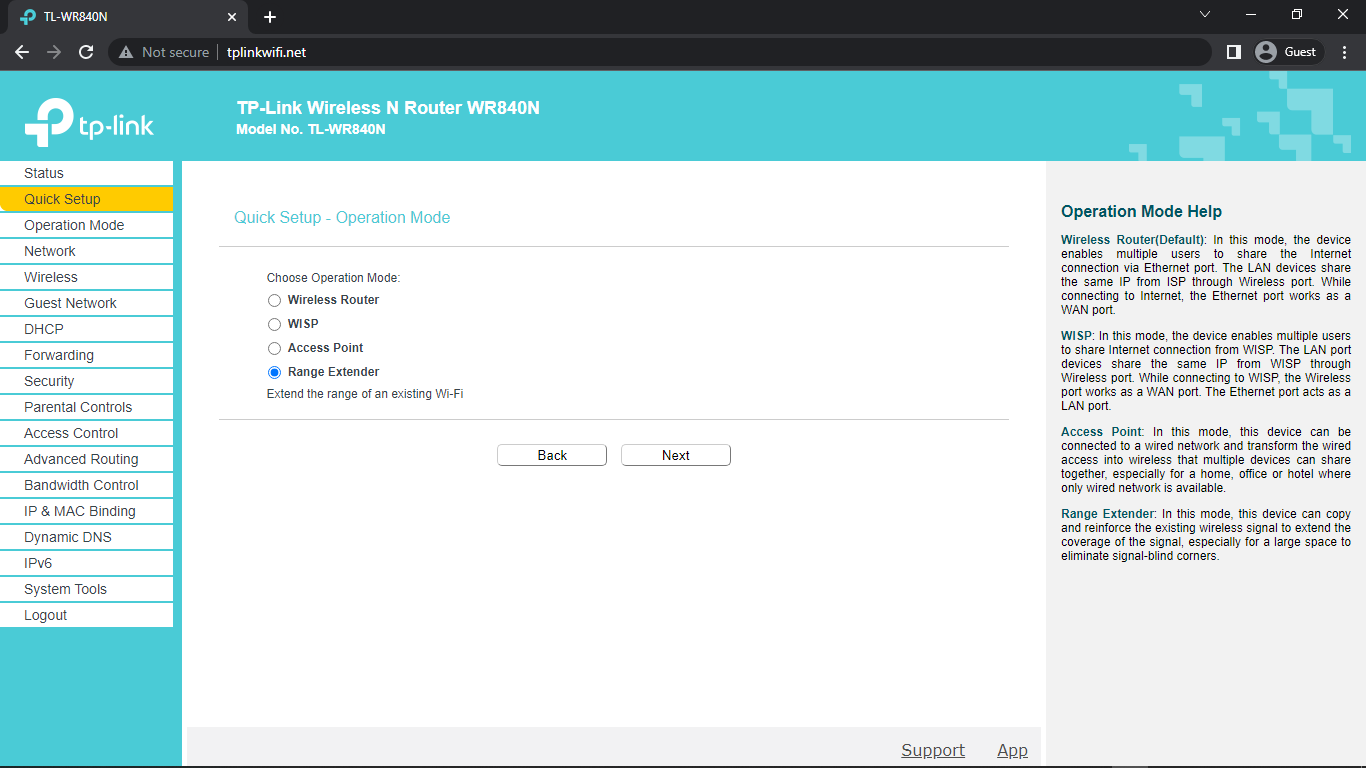Open the Parental Controls menu item
Screen dimensions: 1366x768
[x=86, y=407]
